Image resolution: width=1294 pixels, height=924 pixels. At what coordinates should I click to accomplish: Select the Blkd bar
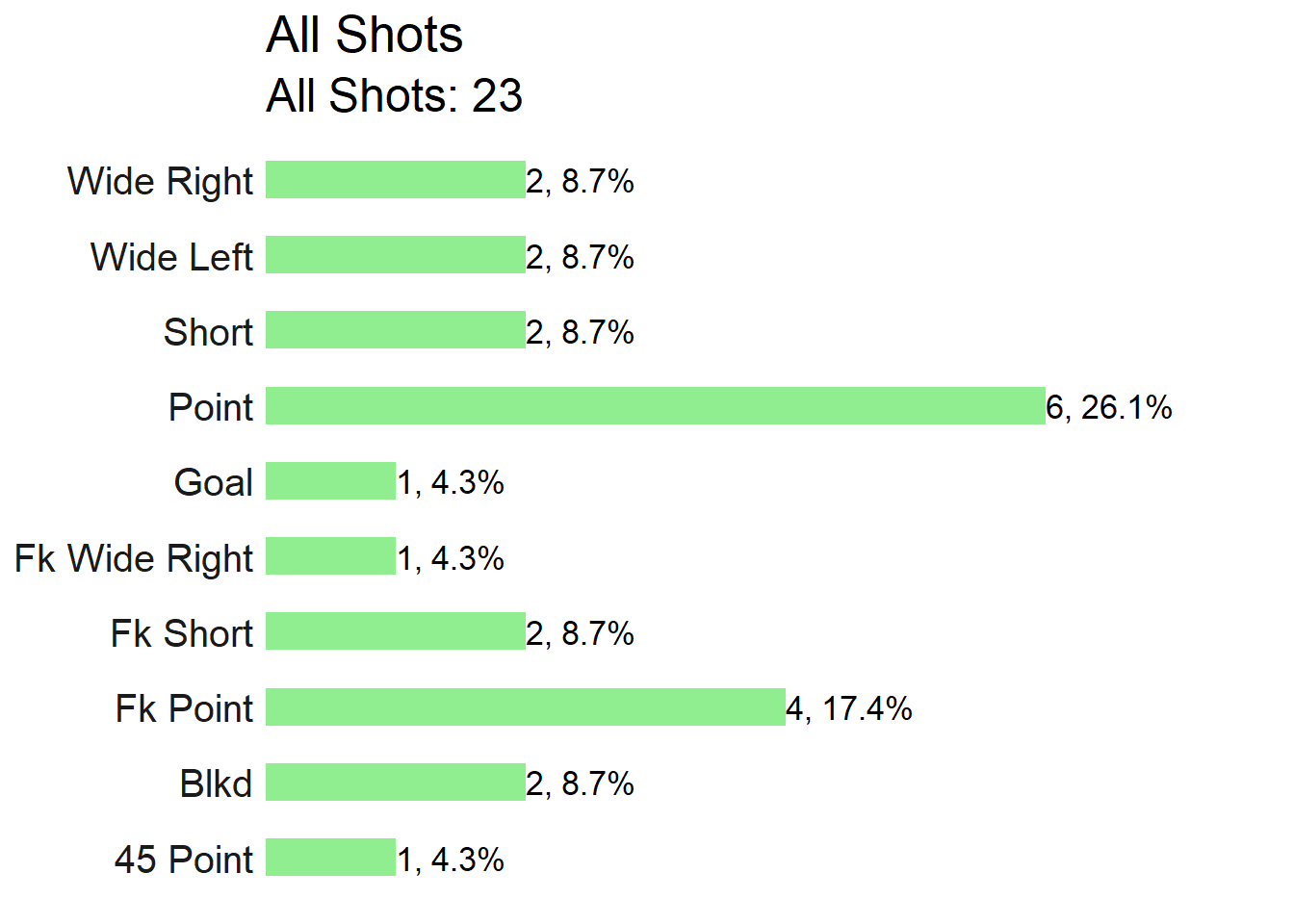tap(396, 783)
